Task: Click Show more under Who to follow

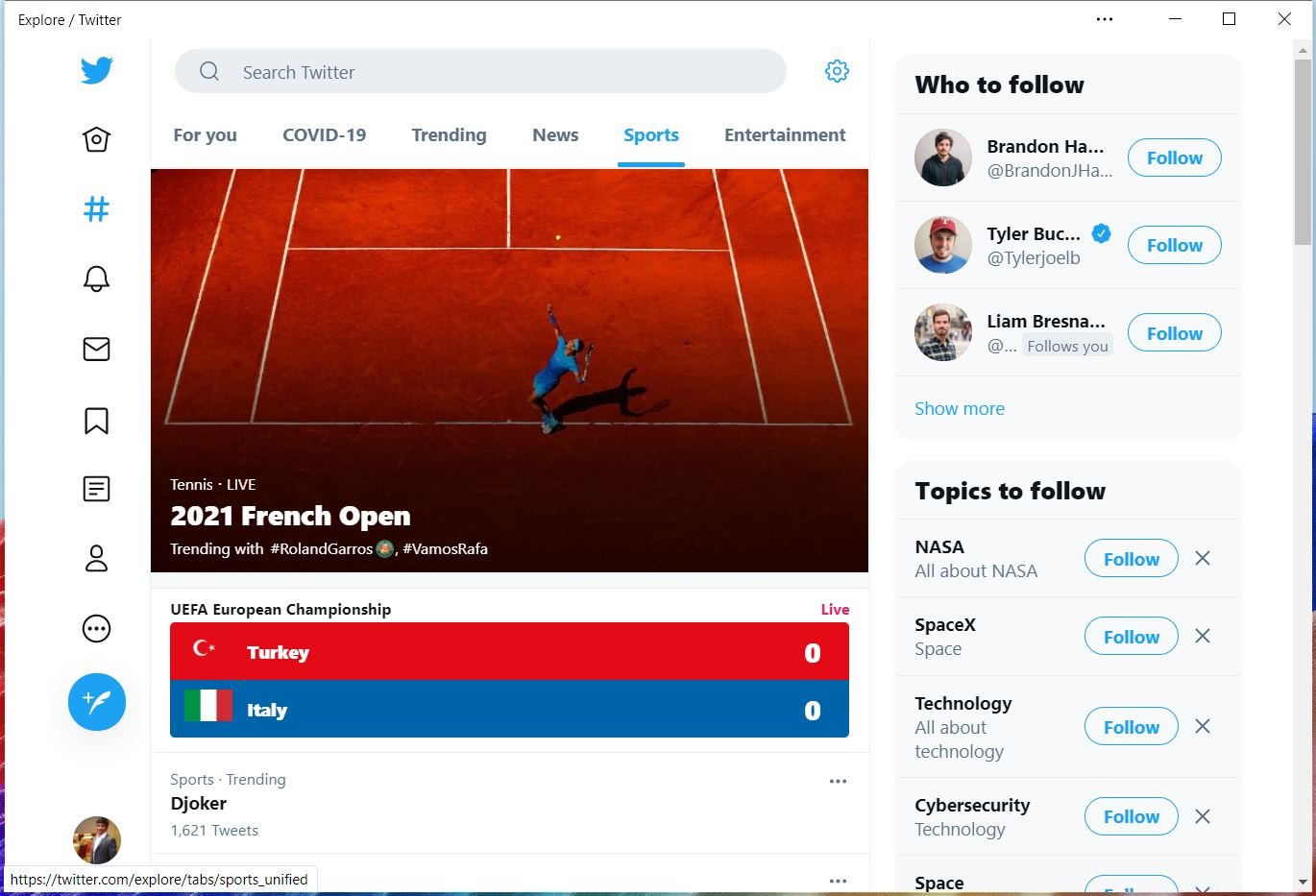Action: pos(960,408)
